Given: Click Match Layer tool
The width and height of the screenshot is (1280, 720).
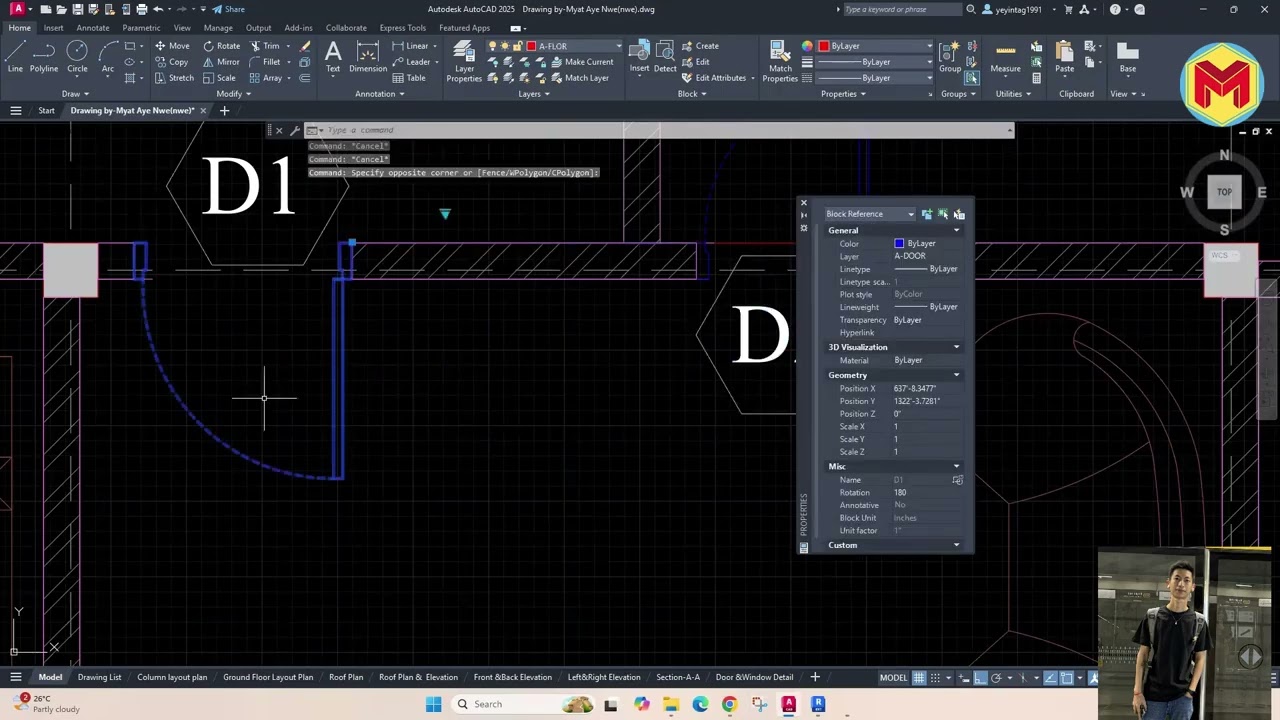Looking at the screenshot, I should 579,78.
